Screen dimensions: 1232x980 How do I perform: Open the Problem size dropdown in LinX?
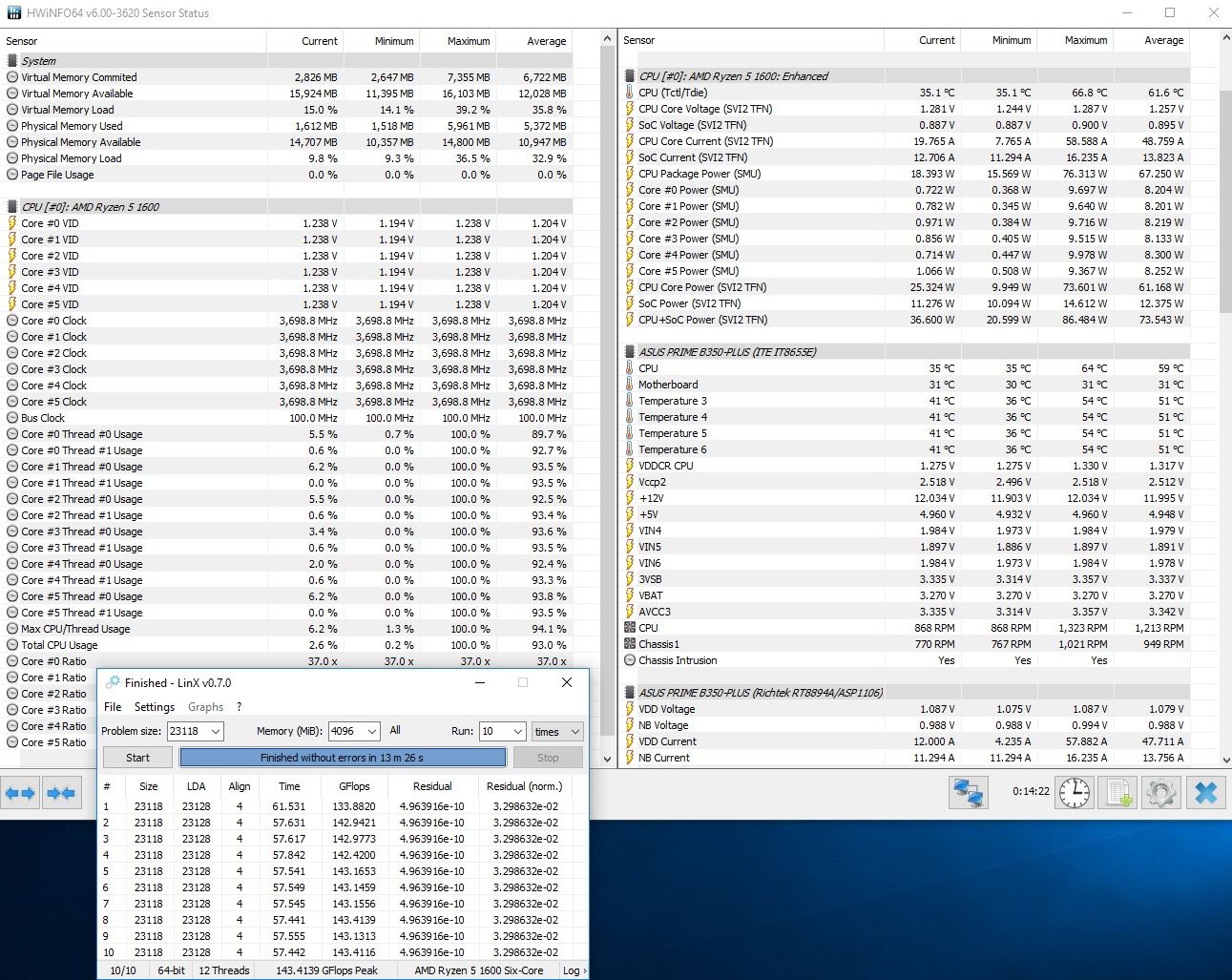tap(216, 731)
